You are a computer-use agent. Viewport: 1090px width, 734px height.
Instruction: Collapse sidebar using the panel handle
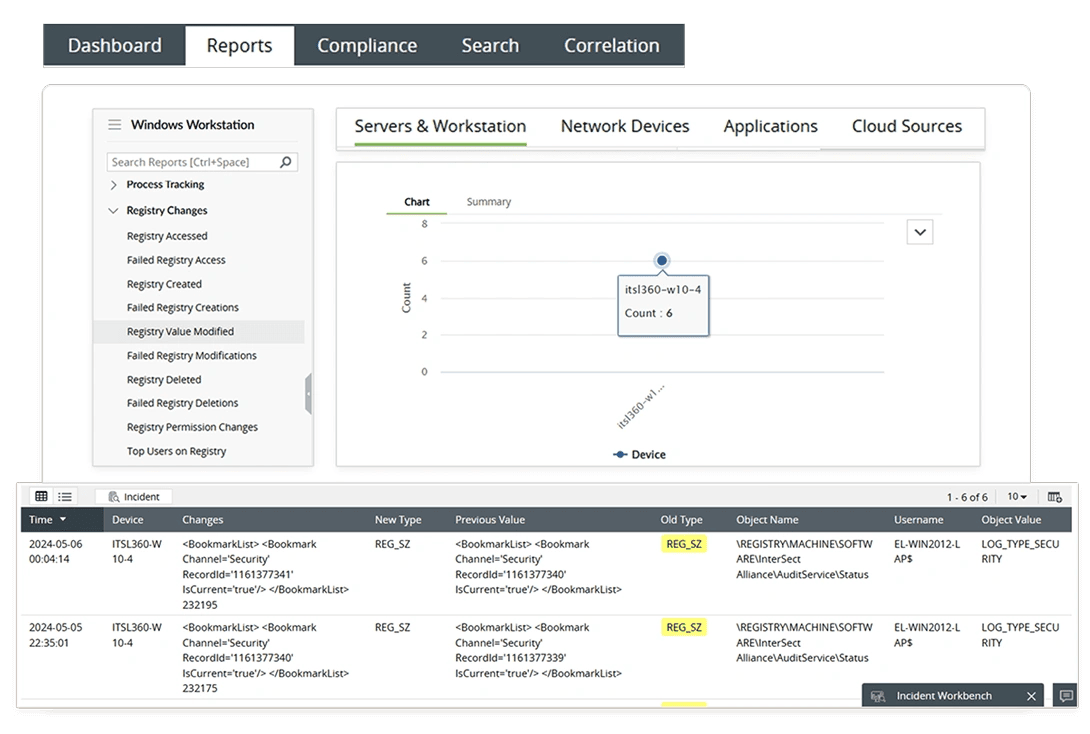[x=308, y=394]
